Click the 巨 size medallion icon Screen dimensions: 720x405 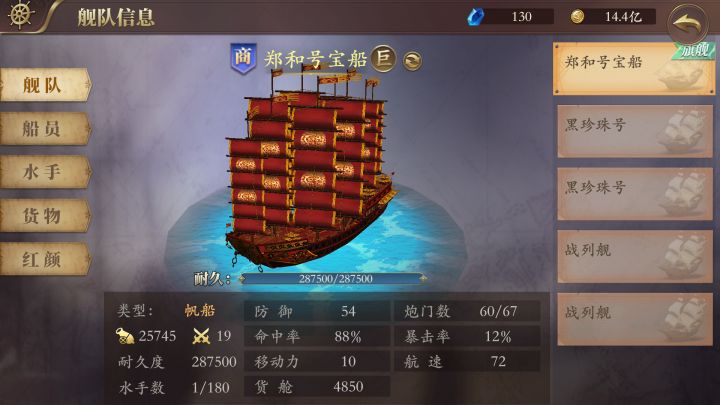(383, 58)
